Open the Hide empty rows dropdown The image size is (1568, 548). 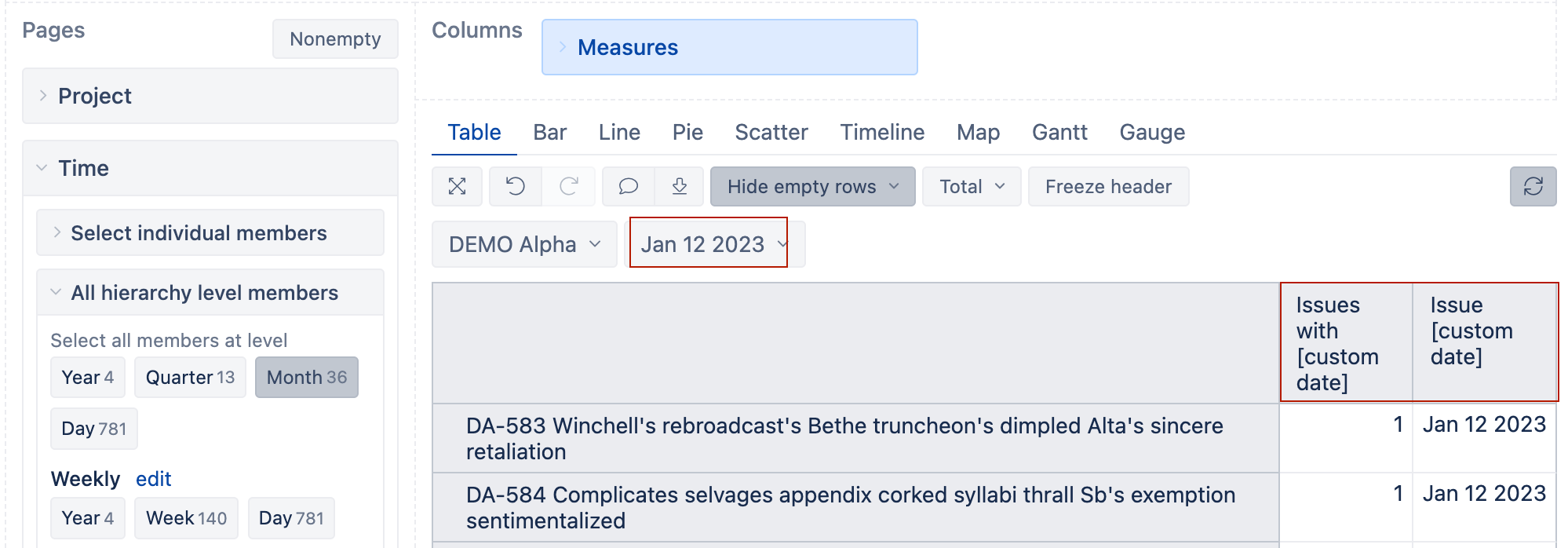[x=812, y=186]
